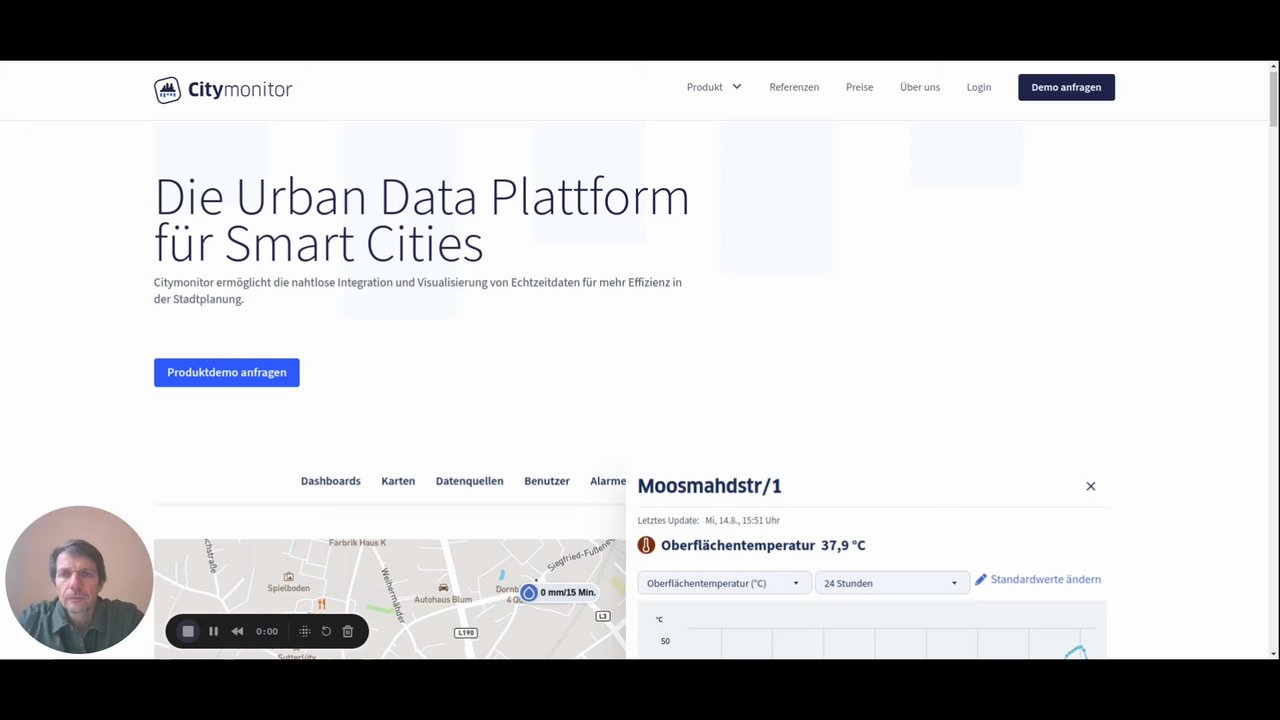Delete the recording with trash icon
This screenshot has height=720, width=1280.
click(x=348, y=631)
